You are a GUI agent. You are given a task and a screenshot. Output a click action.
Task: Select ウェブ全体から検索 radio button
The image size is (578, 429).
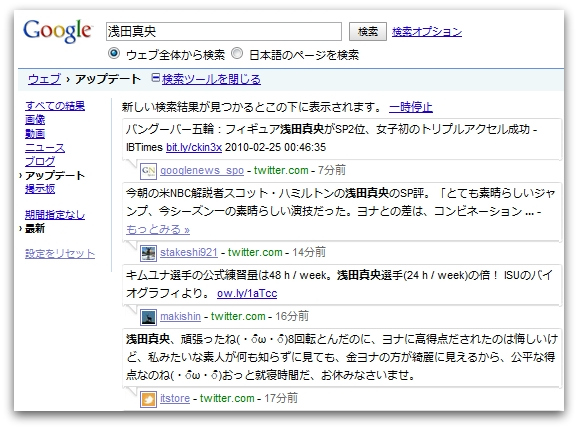[x=114, y=53]
